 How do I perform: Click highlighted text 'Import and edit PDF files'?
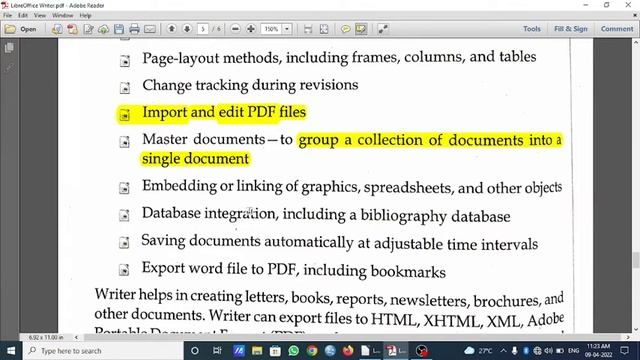[224, 112]
